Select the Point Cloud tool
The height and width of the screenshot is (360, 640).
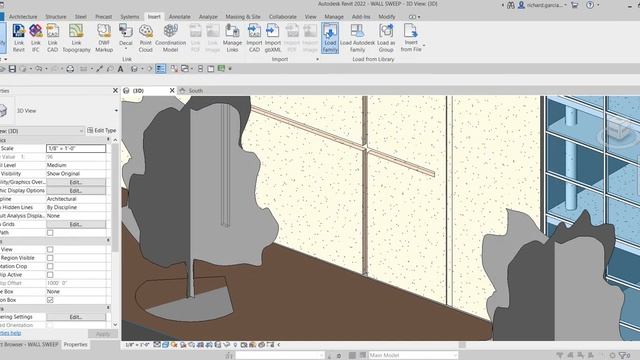pyautogui.click(x=145, y=38)
